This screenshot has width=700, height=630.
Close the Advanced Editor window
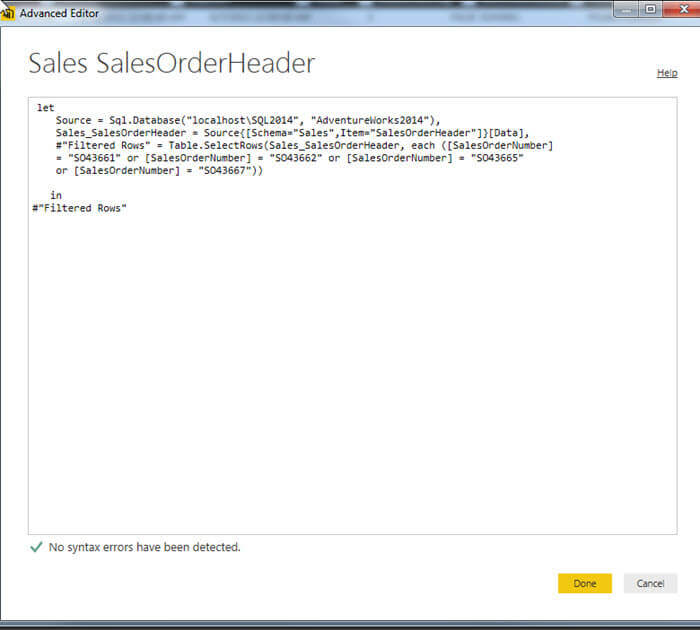pyautogui.click(x=683, y=9)
